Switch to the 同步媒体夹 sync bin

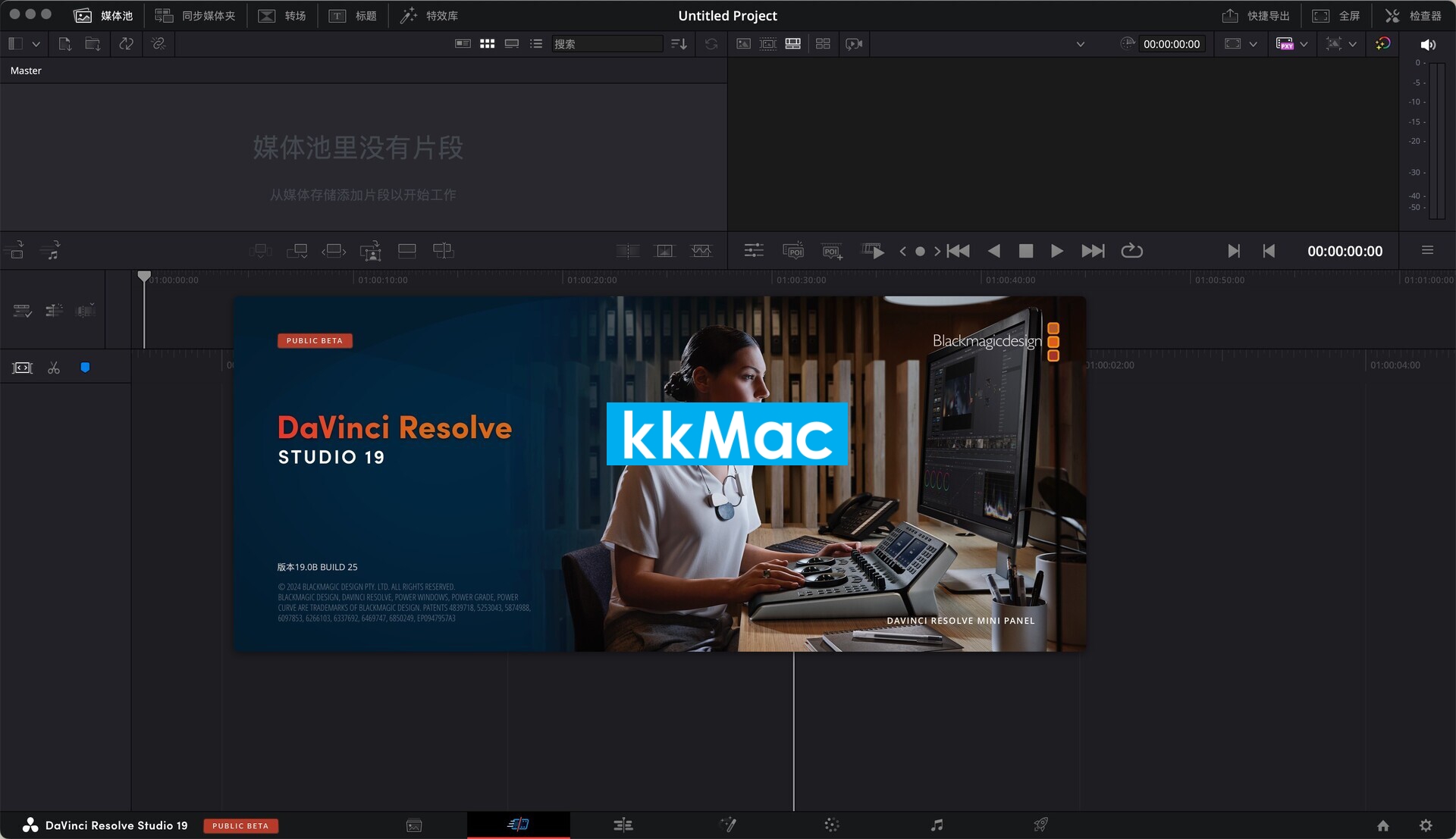(x=195, y=15)
